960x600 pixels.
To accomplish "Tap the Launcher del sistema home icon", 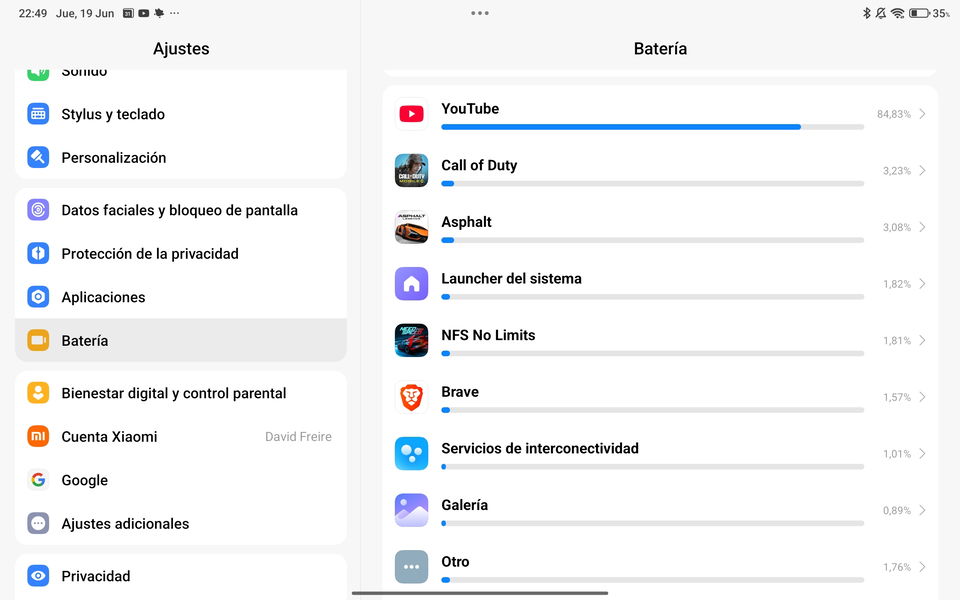I will coord(411,283).
